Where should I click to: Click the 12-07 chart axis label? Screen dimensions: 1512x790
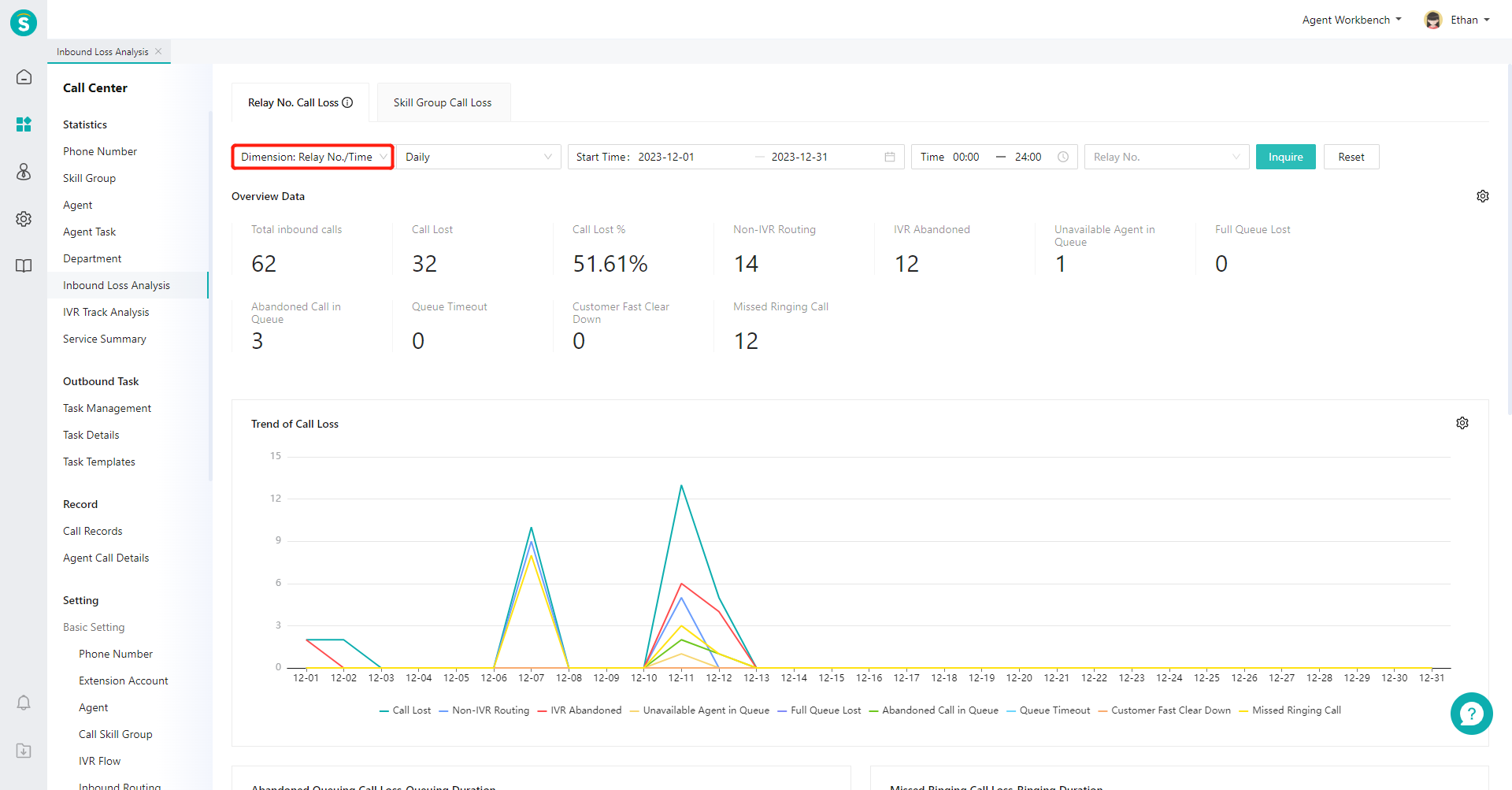pyautogui.click(x=532, y=678)
